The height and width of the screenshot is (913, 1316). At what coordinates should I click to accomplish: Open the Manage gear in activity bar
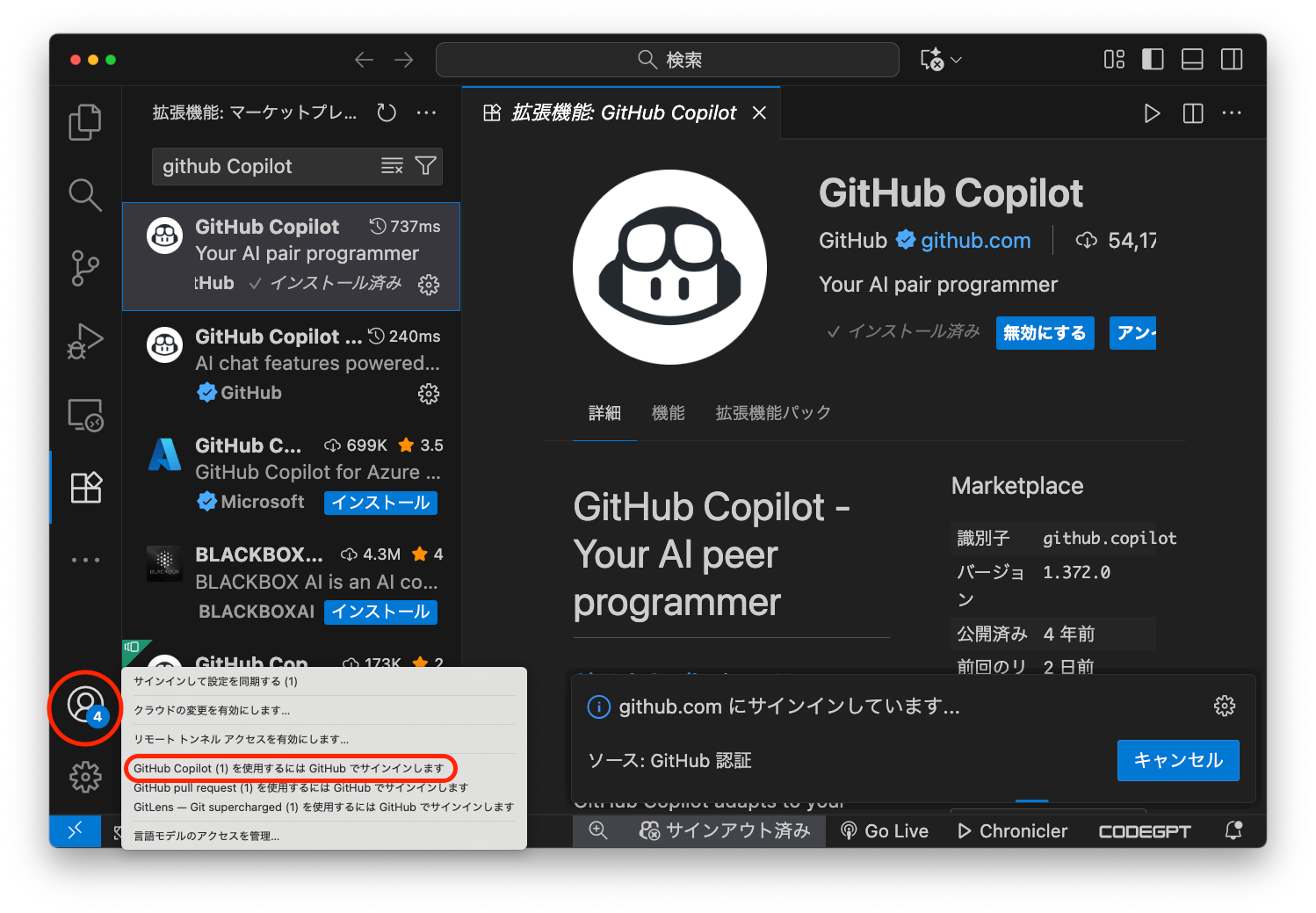[85, 777]
